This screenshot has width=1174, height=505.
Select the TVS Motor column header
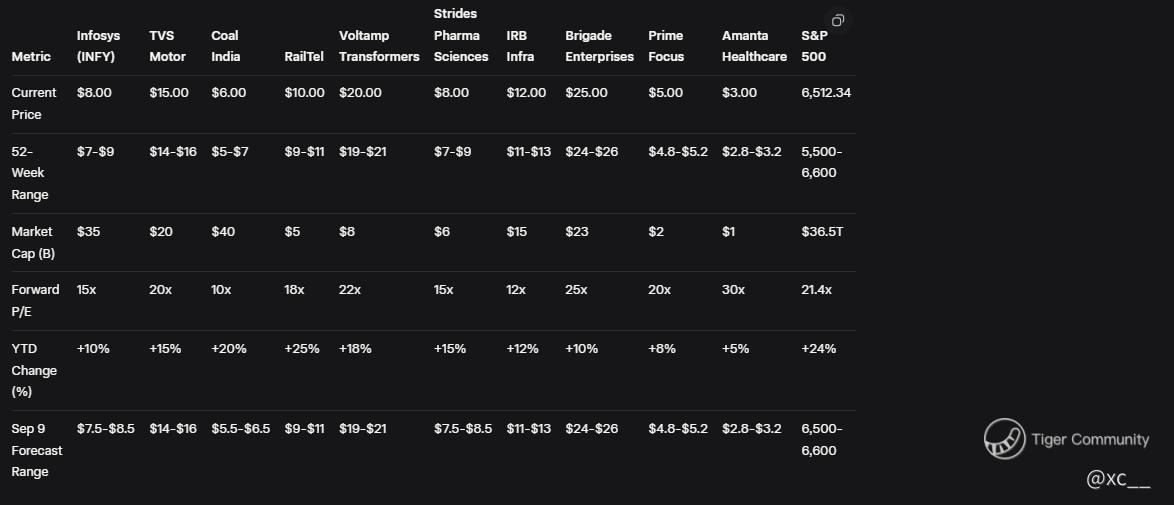coord(167,46)
